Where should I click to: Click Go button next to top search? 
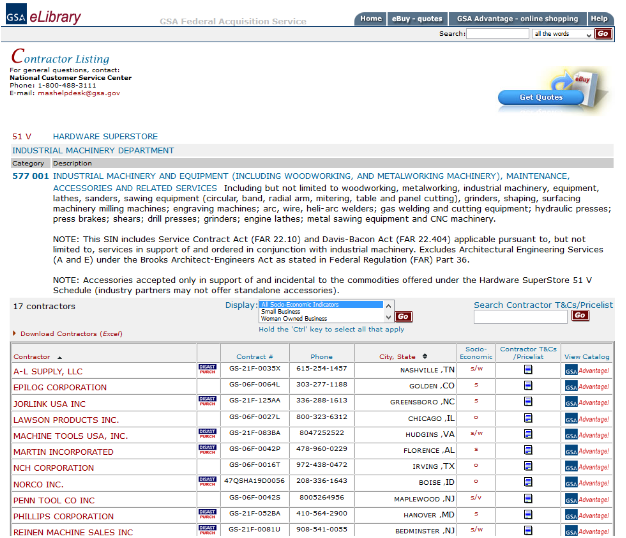click(602, 34)
